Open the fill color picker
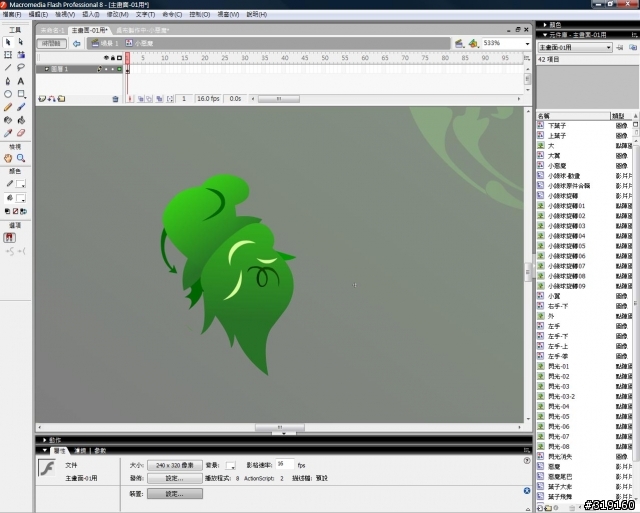 [x=21, y=198]
